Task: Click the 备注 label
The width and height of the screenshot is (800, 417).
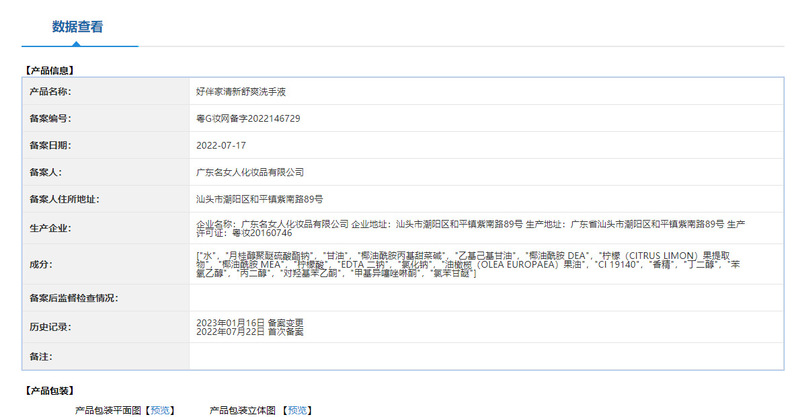Action: [41, 357]
